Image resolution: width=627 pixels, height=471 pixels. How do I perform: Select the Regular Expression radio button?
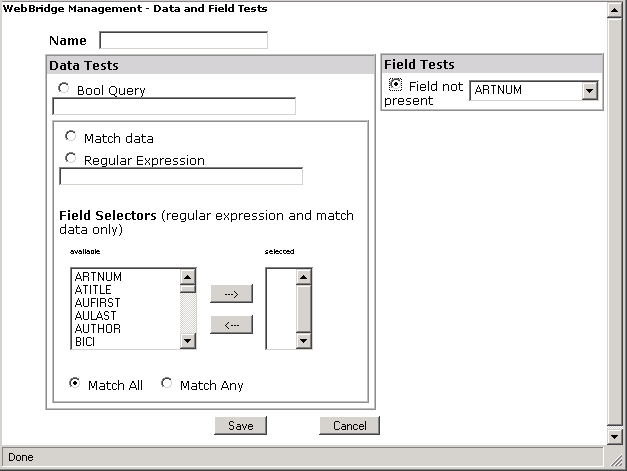pyautogui.click(x=71, y=158)
